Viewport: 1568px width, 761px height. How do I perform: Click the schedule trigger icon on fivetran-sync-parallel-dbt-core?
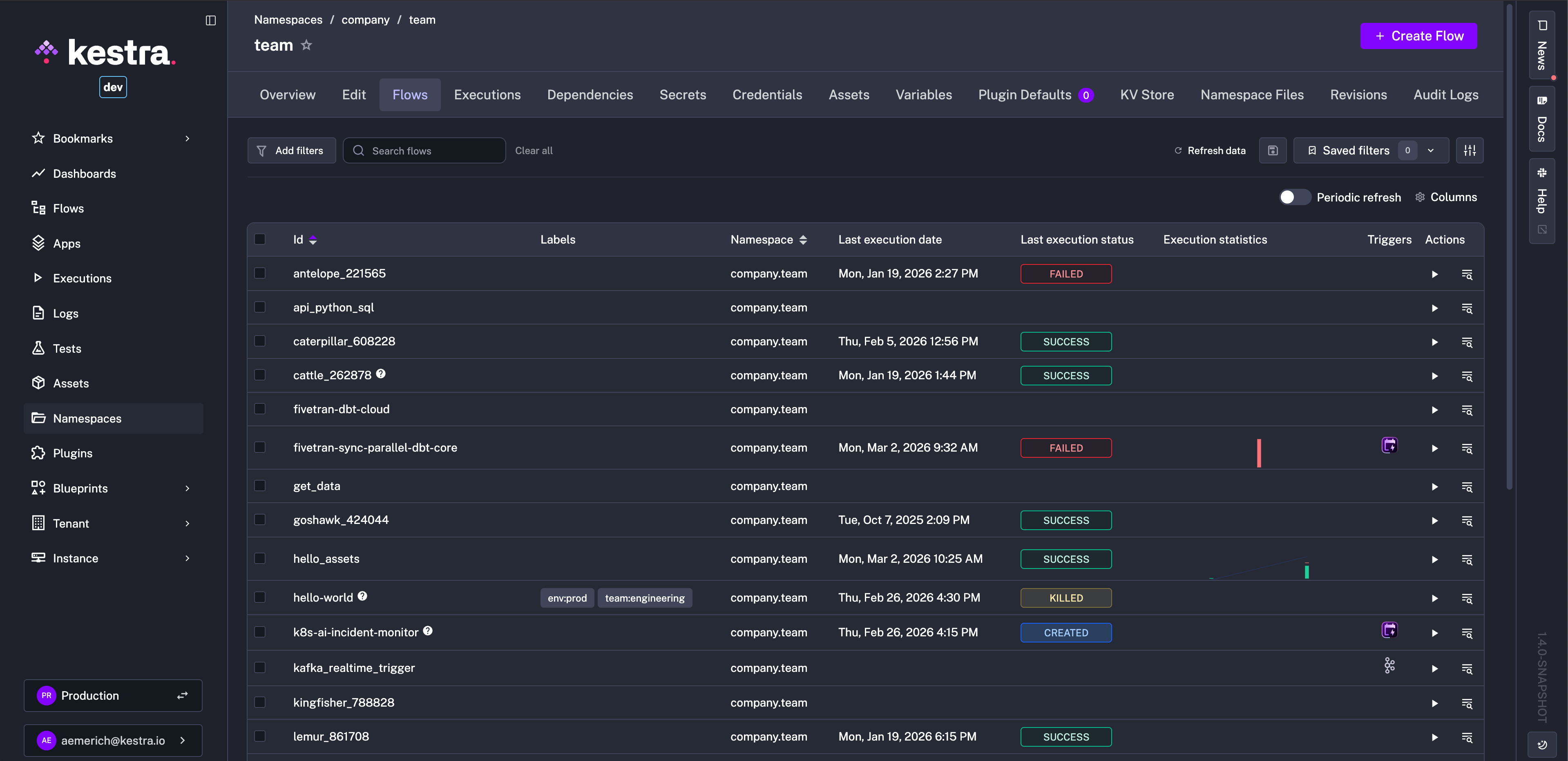(x=1389, y=445)
